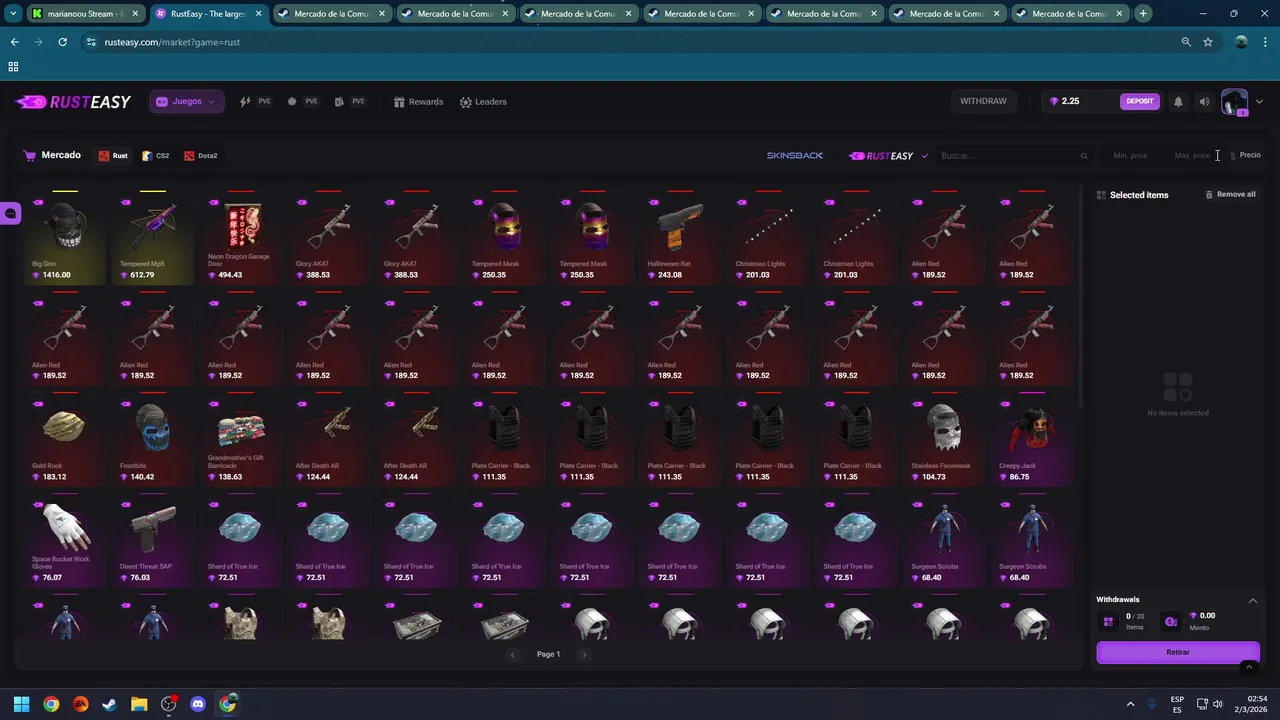Click the Mercado cart icon
This screenshot has height=720, width=1280.
(30, 155)
